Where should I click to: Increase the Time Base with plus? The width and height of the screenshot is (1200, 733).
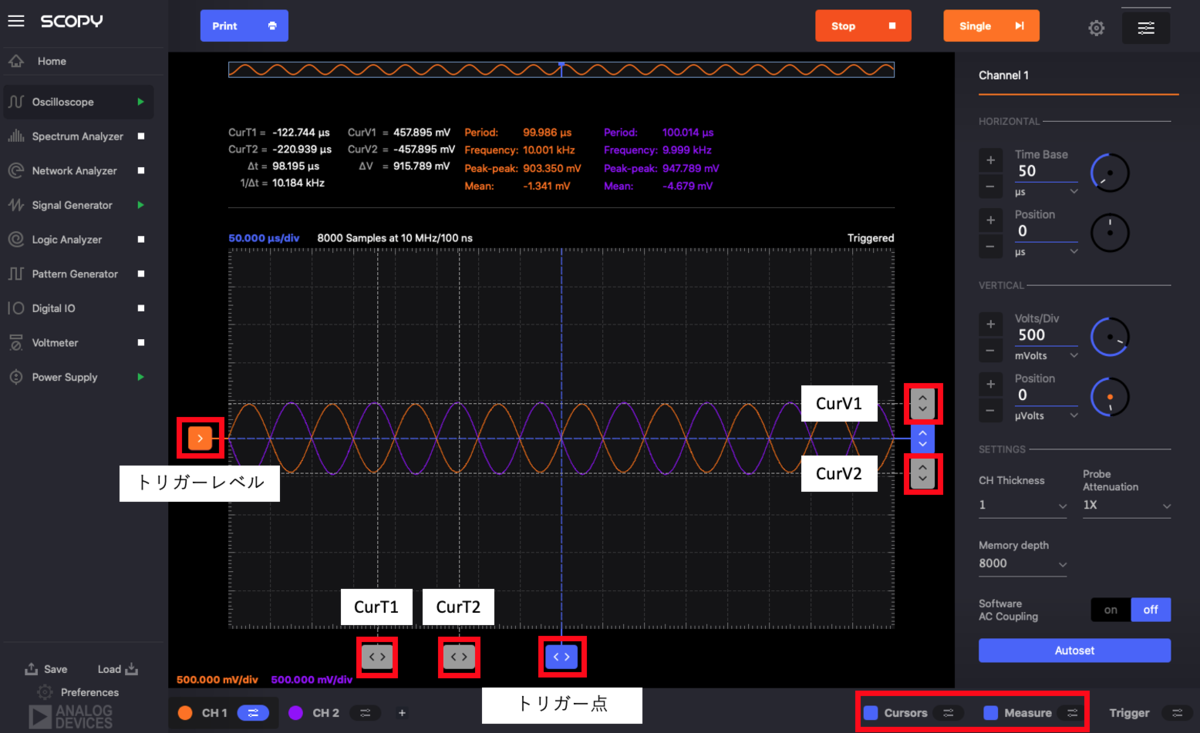pos(991,160)
